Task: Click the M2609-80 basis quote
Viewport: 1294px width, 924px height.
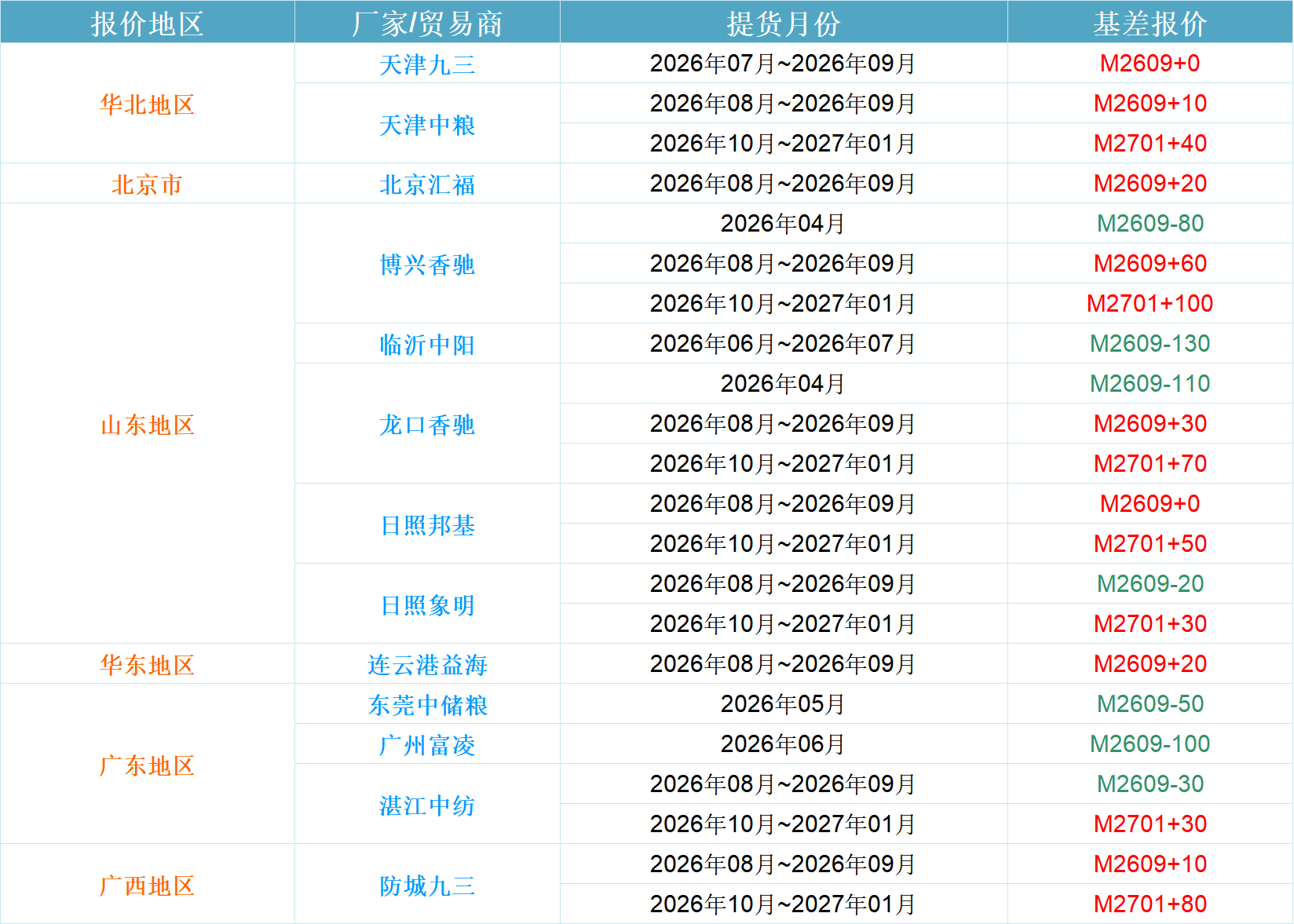Action: (1150, 224)
